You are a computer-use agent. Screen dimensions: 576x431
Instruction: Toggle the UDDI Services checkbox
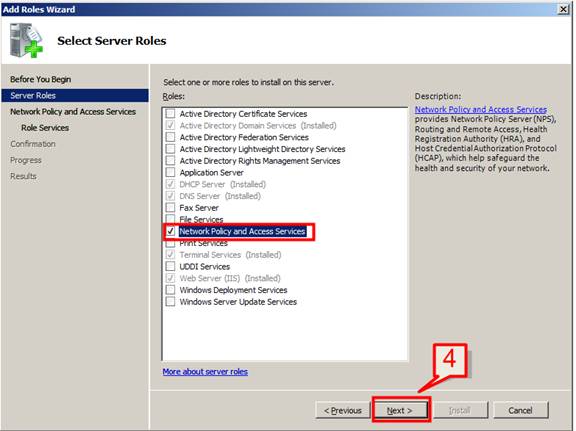point(170,266)
